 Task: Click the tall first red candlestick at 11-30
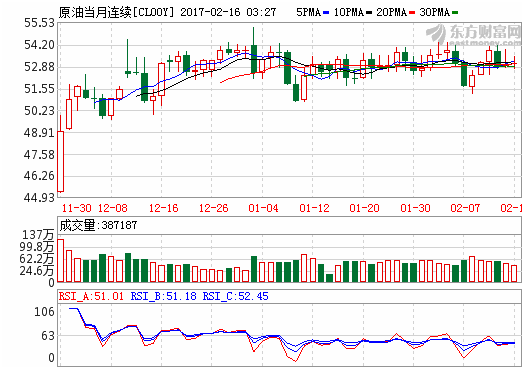click(x=60, y=161)
